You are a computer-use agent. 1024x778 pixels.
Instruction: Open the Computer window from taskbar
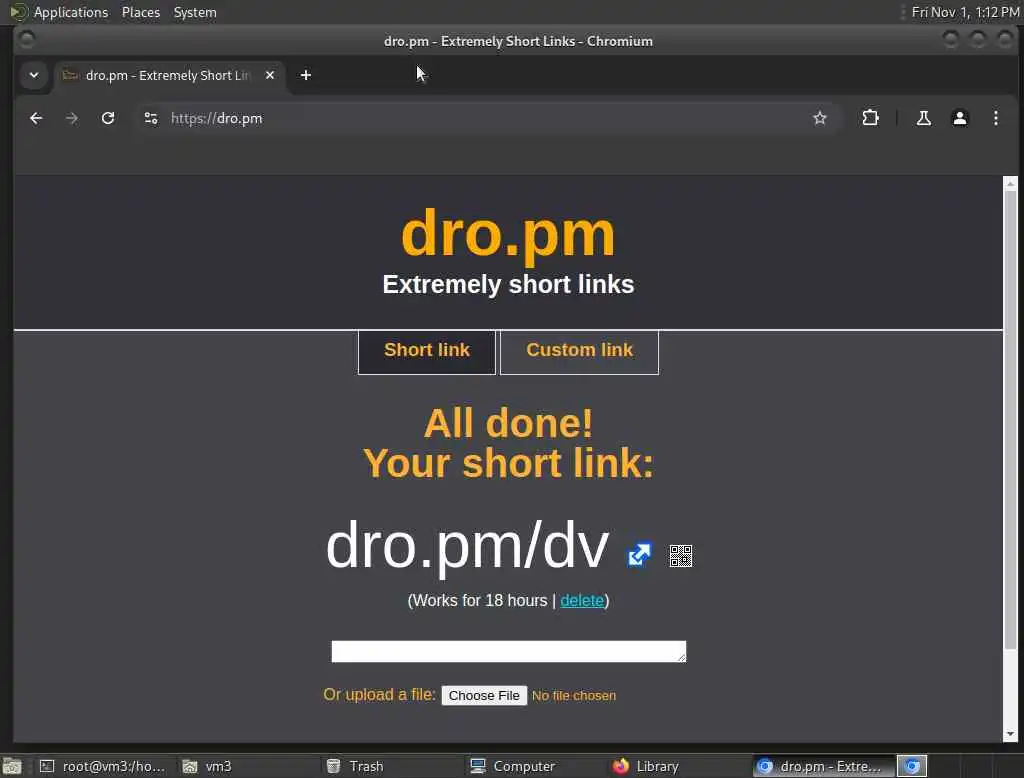pos(513,766)
